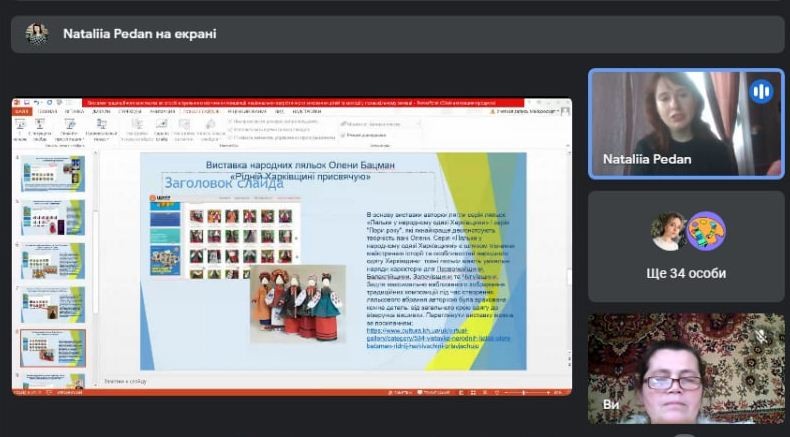Toggle the second checkbox in the ribbon's settings group
This screenshot has width=790, height=437.
(229, 129)
